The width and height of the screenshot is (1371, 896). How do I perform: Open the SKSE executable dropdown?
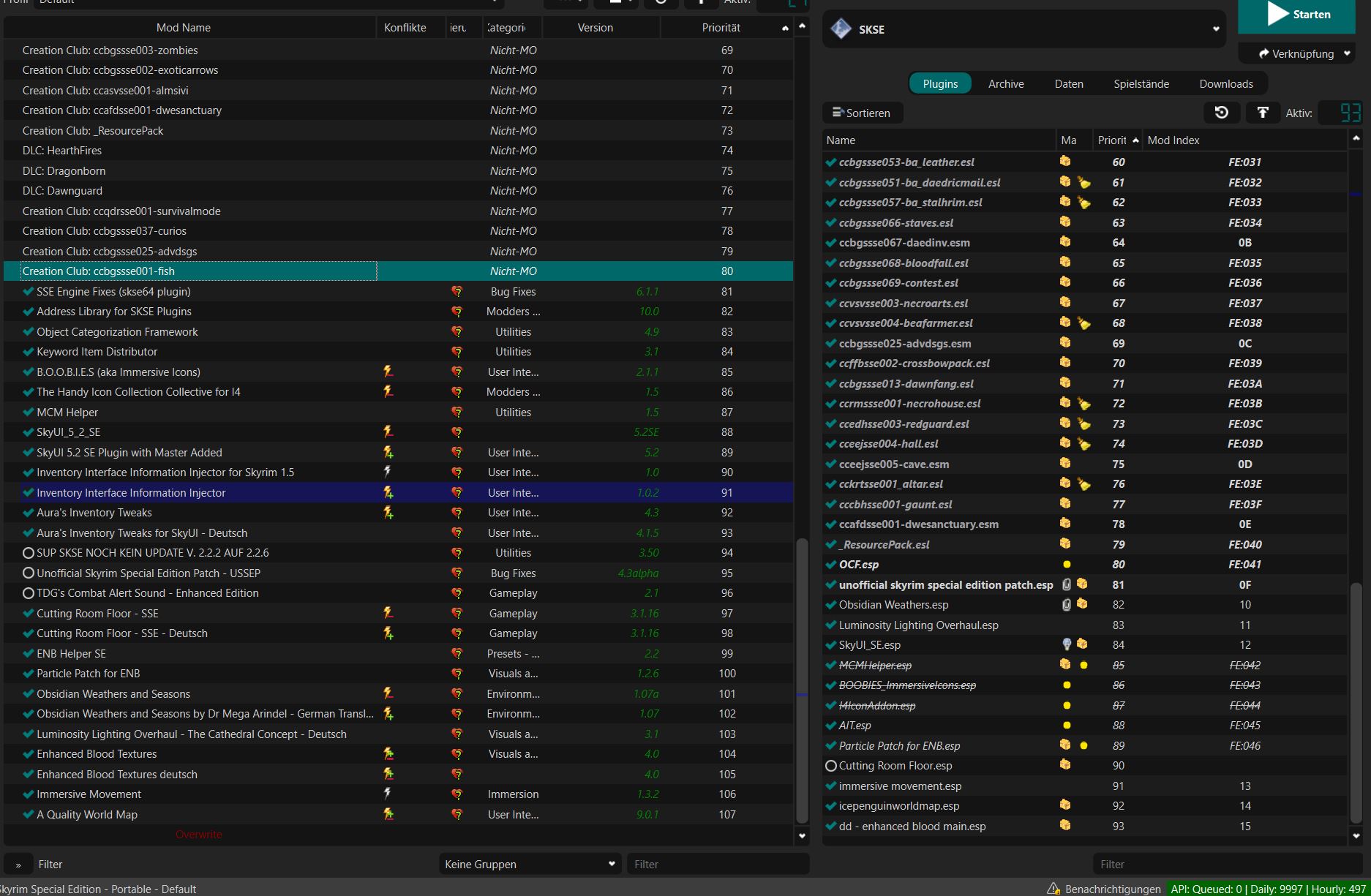tap(1214, 29)
